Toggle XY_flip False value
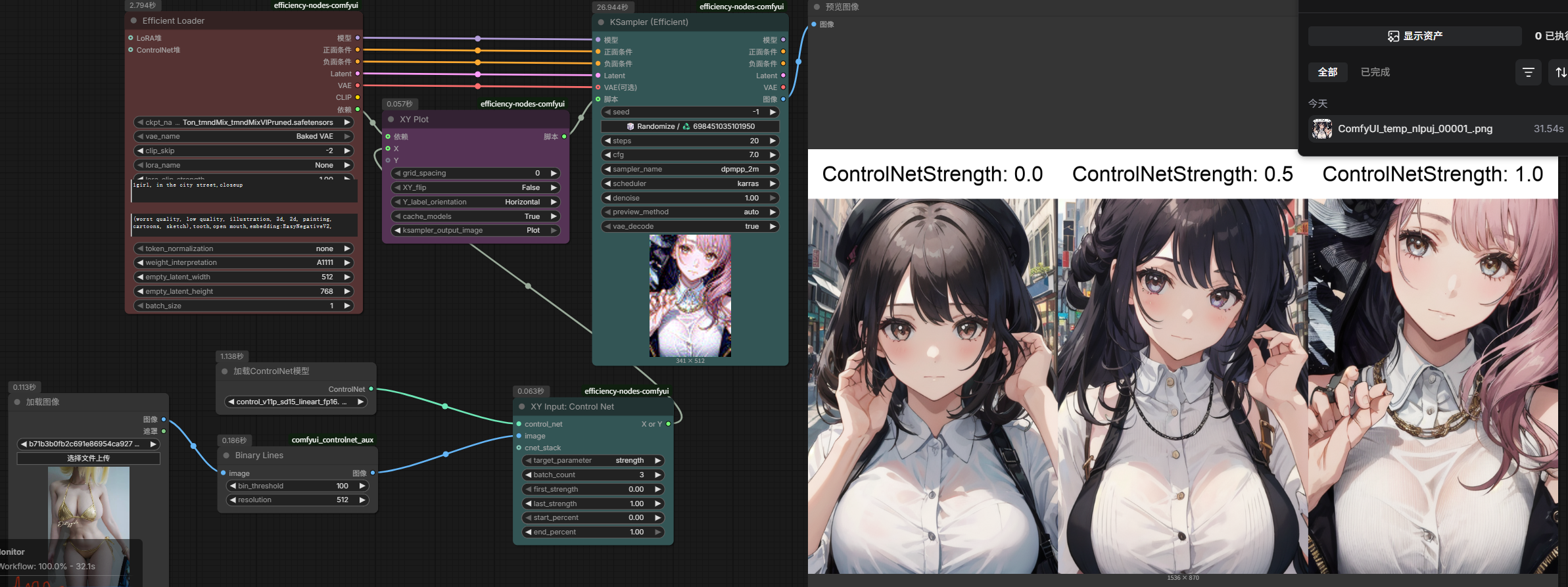 click(x=475, y=188)
